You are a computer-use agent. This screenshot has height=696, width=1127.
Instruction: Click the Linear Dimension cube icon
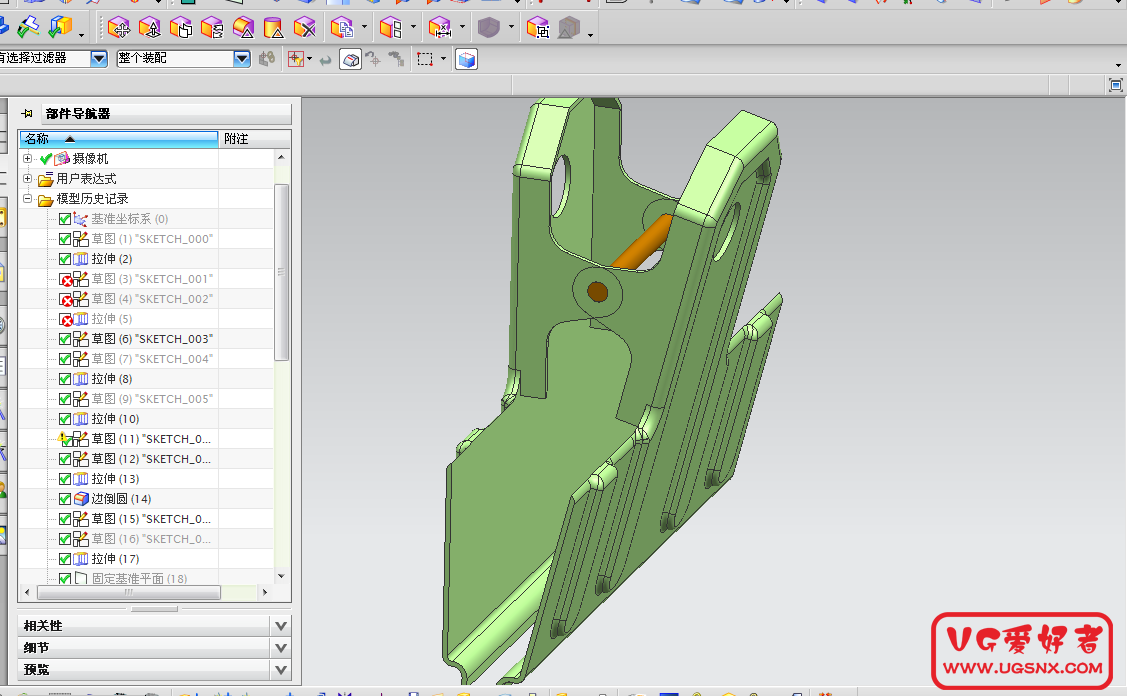pyautogui.click(x=439, y=28)
